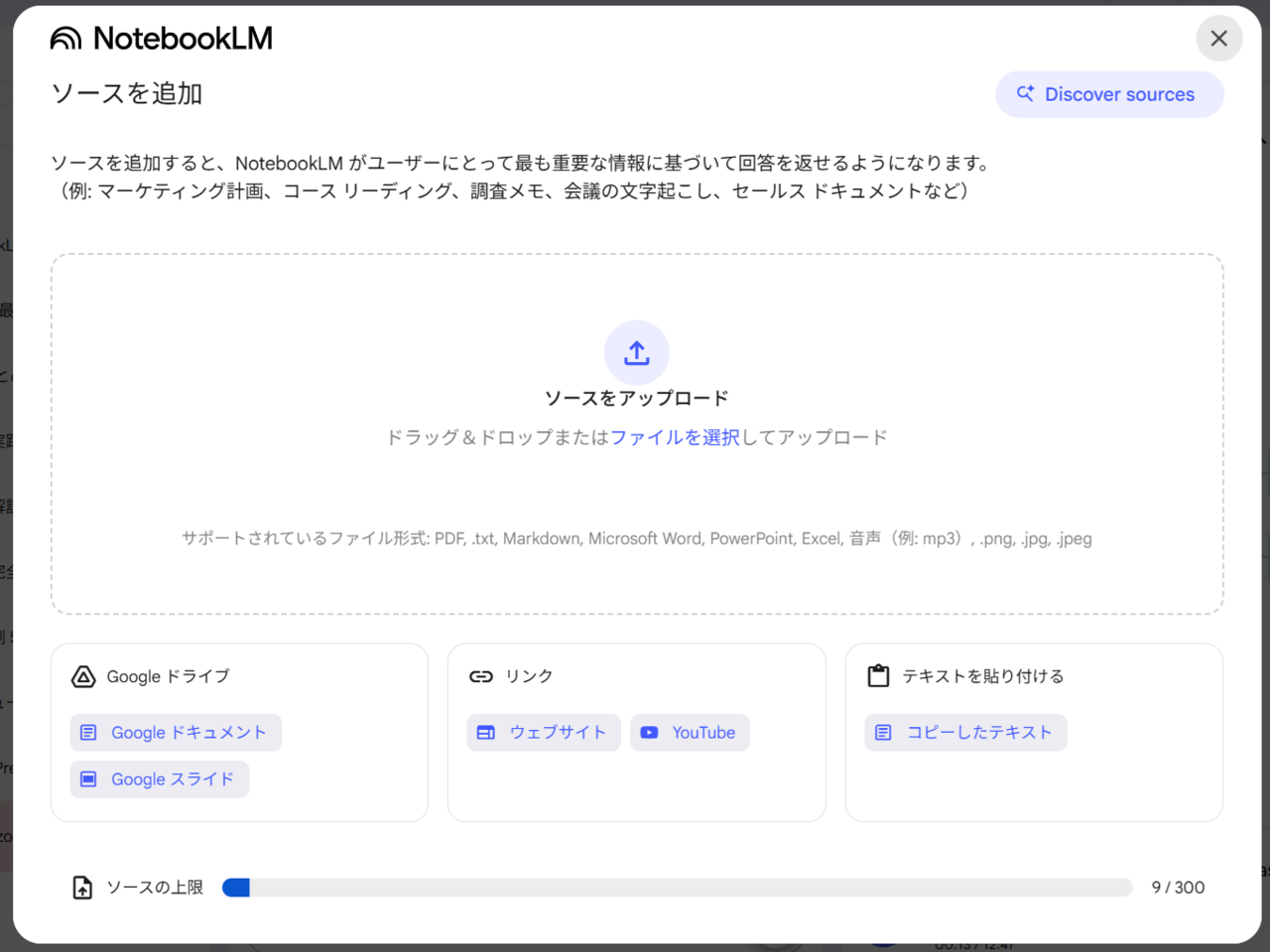1270x952 pixels.
Task: Close the add sources dialog
Action: point(1218,39)
